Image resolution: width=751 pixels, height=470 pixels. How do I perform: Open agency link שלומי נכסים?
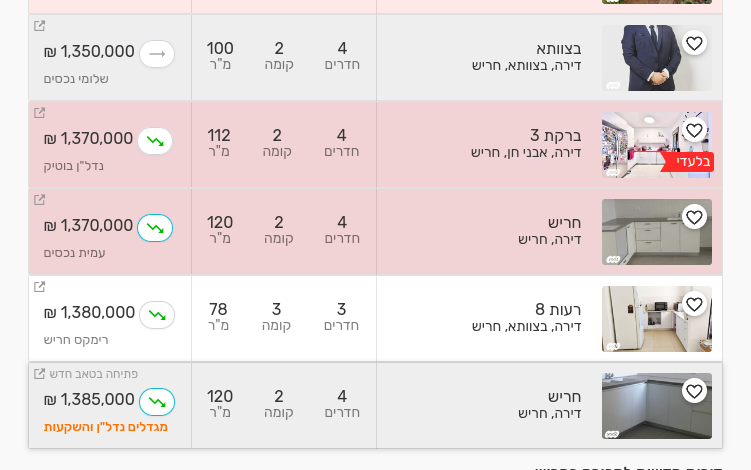pyautogui.click(x=76, y=79)
